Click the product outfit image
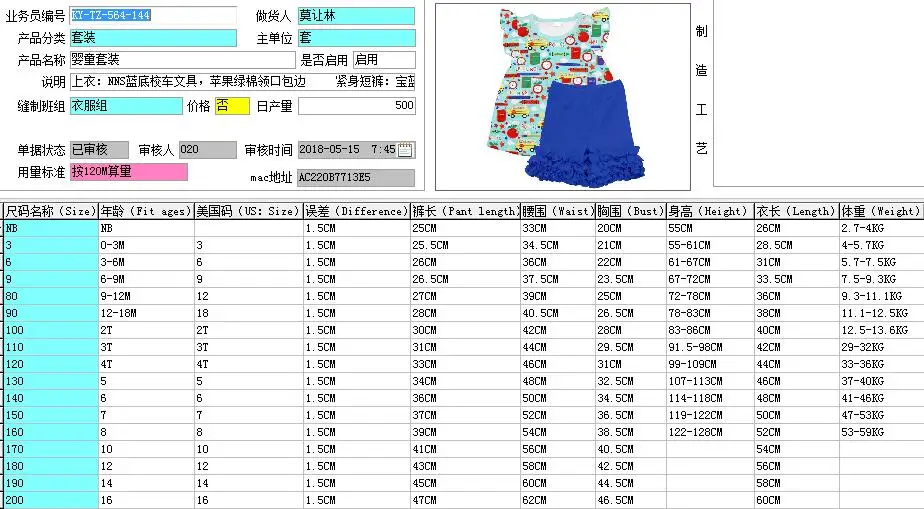 (x=563, y=97)
